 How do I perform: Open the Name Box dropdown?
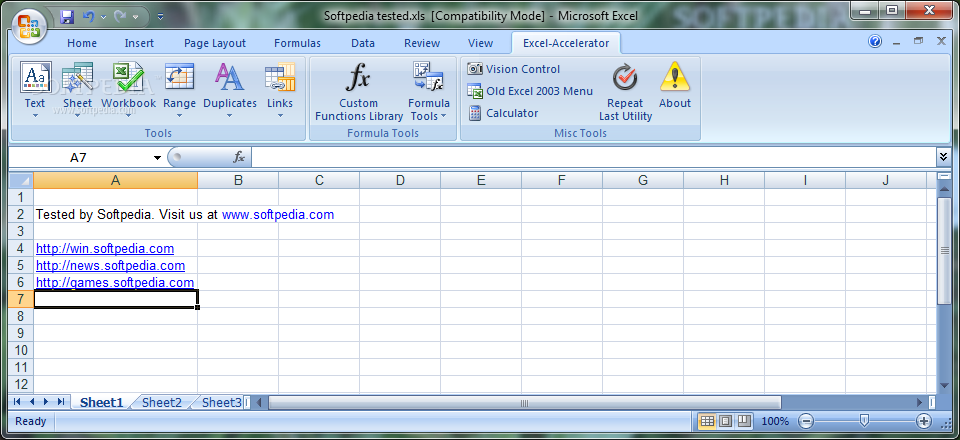[157, 158]
